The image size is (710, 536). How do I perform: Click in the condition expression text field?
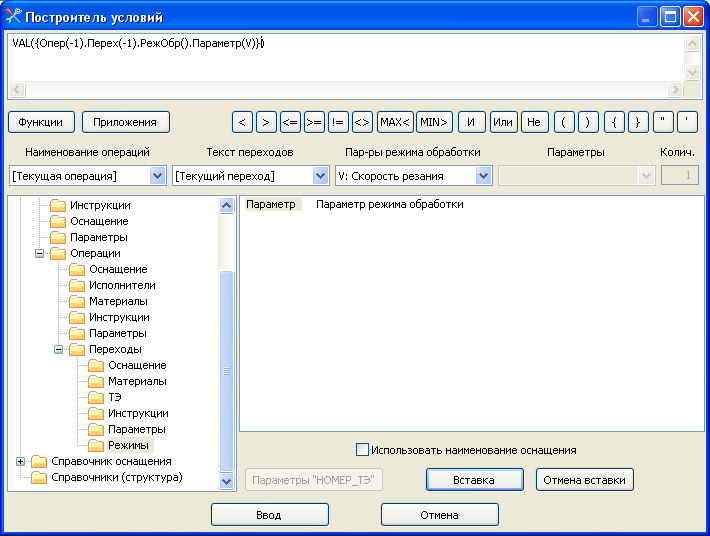point(345,60)
